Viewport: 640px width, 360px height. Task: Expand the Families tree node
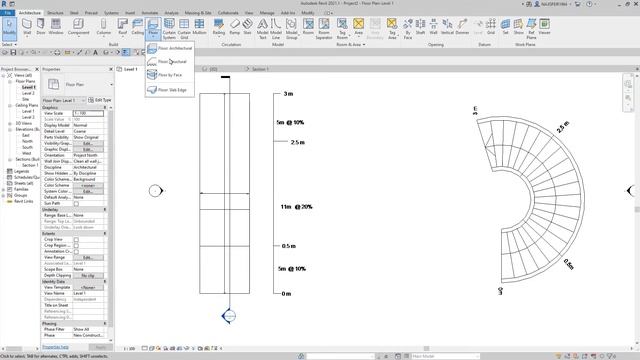(x=4, y=189)
